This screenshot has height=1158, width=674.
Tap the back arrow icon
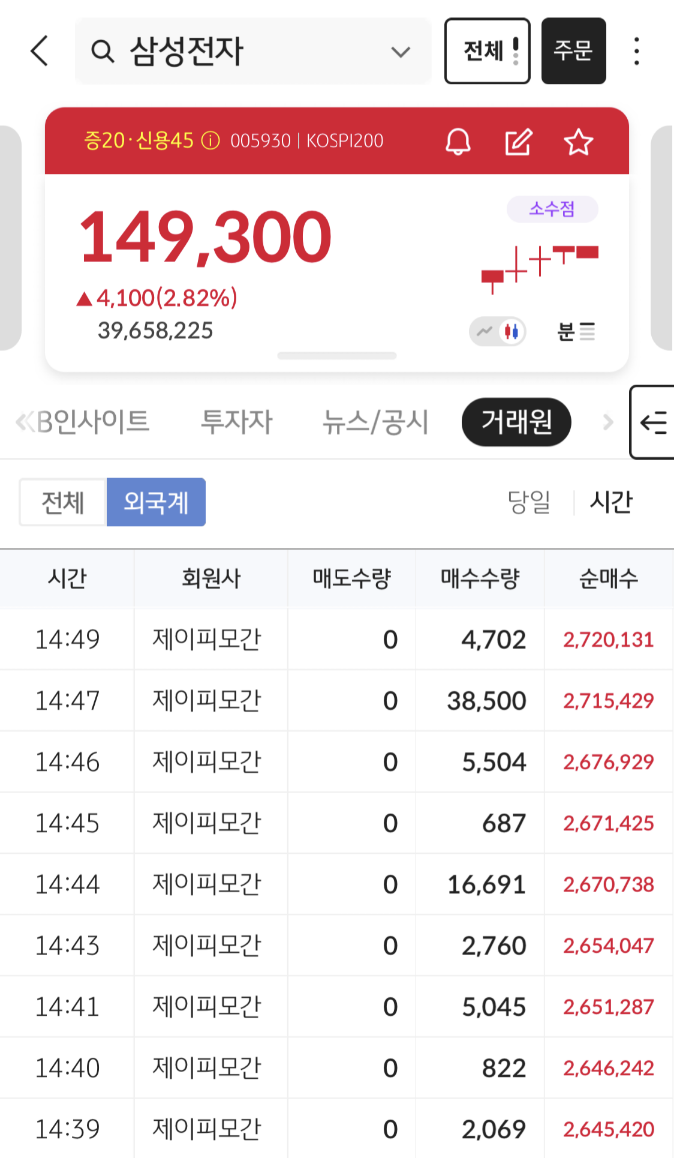(39, 51)
